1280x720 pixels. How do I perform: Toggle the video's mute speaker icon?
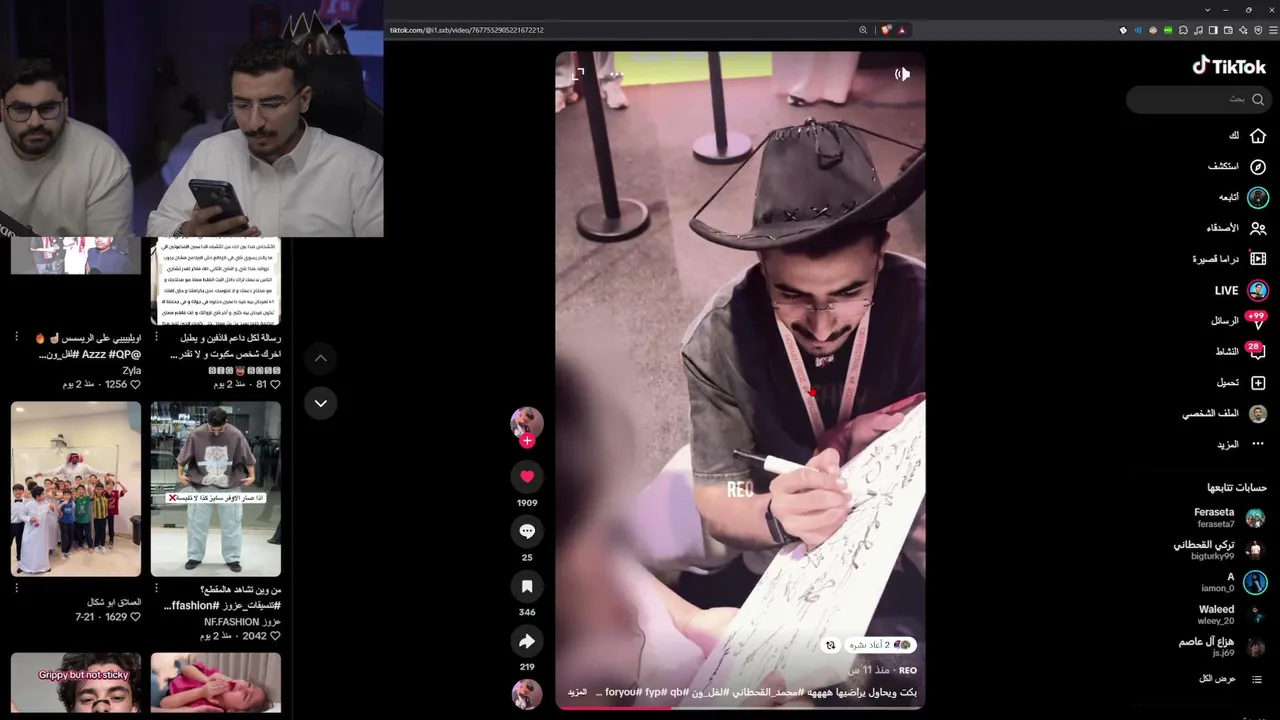902,74
